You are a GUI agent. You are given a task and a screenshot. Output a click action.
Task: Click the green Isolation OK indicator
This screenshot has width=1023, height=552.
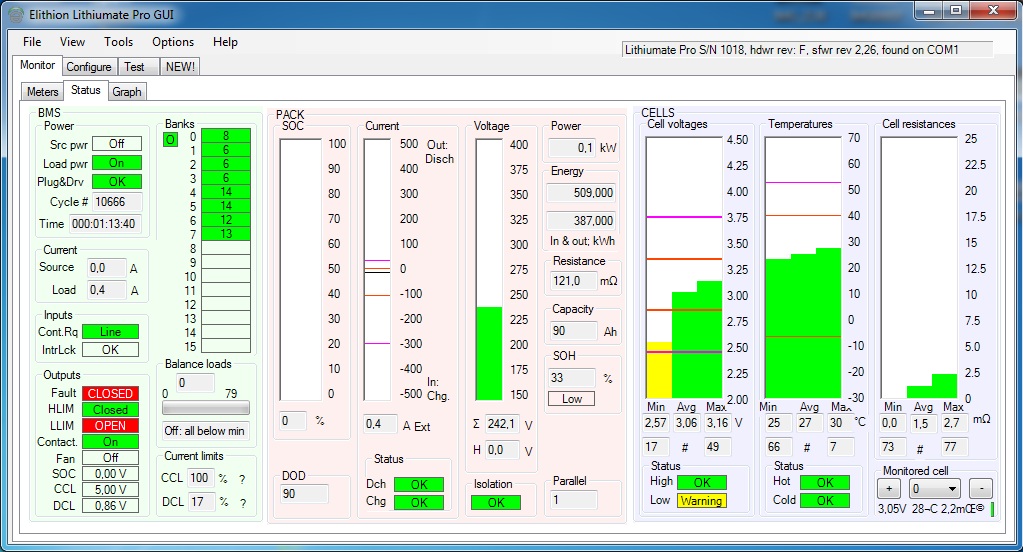[496, 503]
